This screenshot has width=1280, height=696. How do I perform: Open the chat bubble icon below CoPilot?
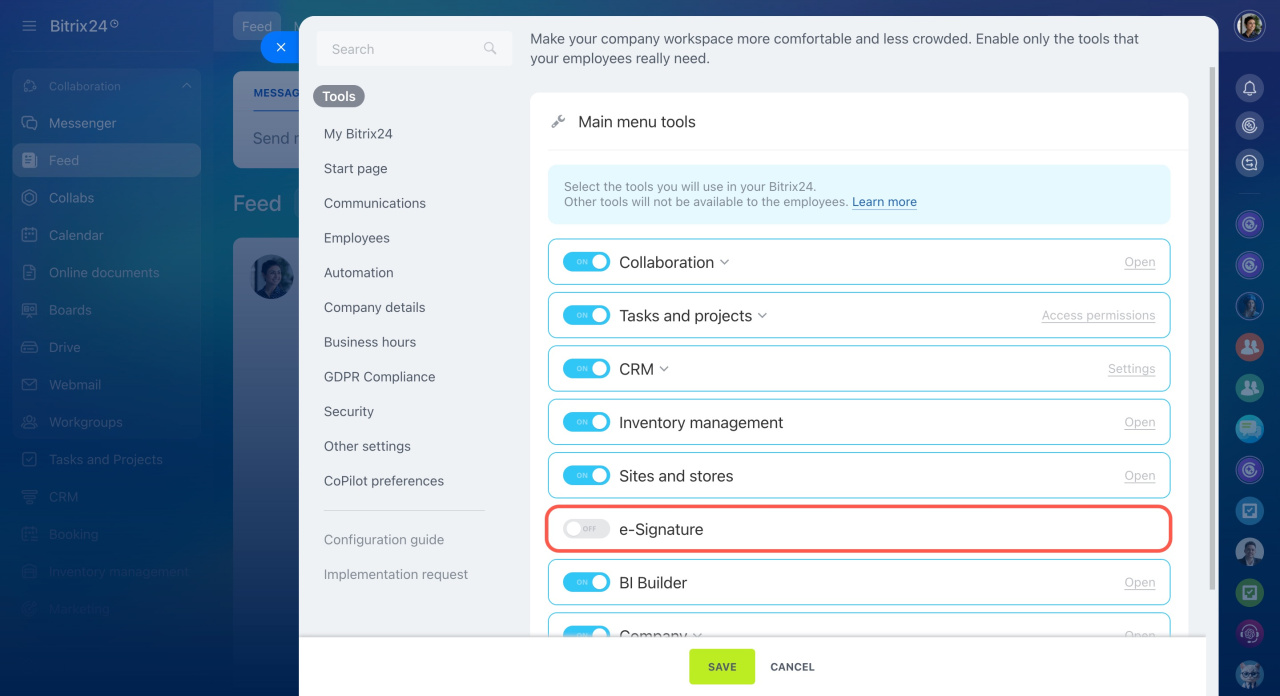pos(1249,162)
